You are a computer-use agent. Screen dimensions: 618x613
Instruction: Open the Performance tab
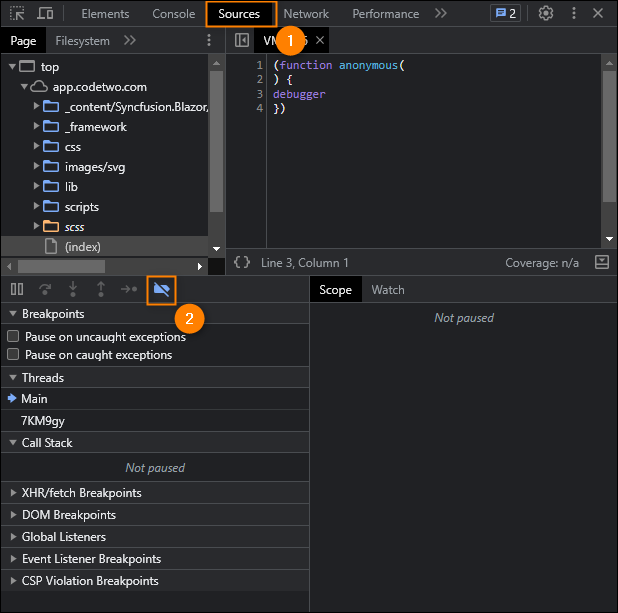point(385,14)
